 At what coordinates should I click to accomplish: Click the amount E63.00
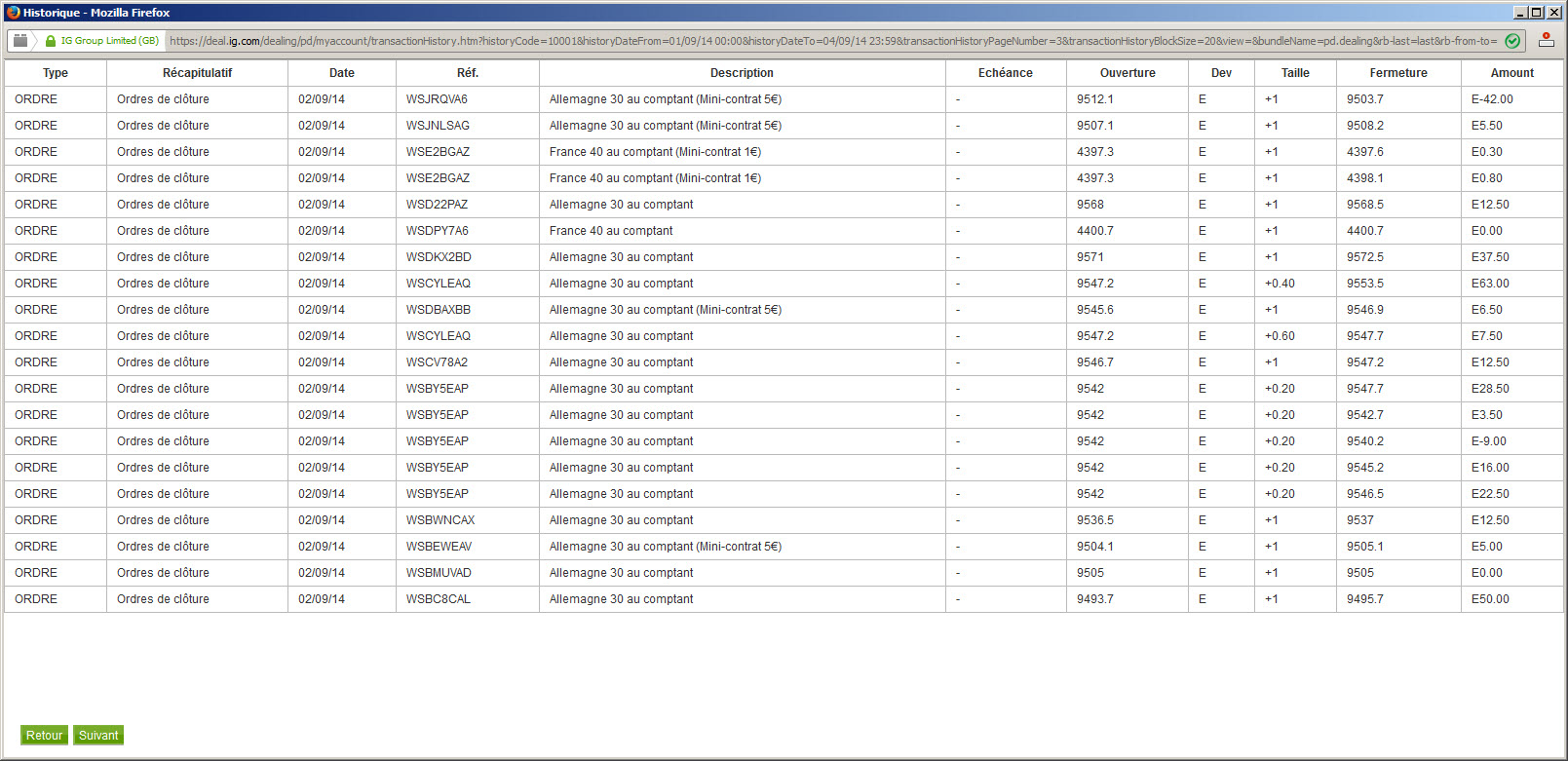click(1490, 284)
